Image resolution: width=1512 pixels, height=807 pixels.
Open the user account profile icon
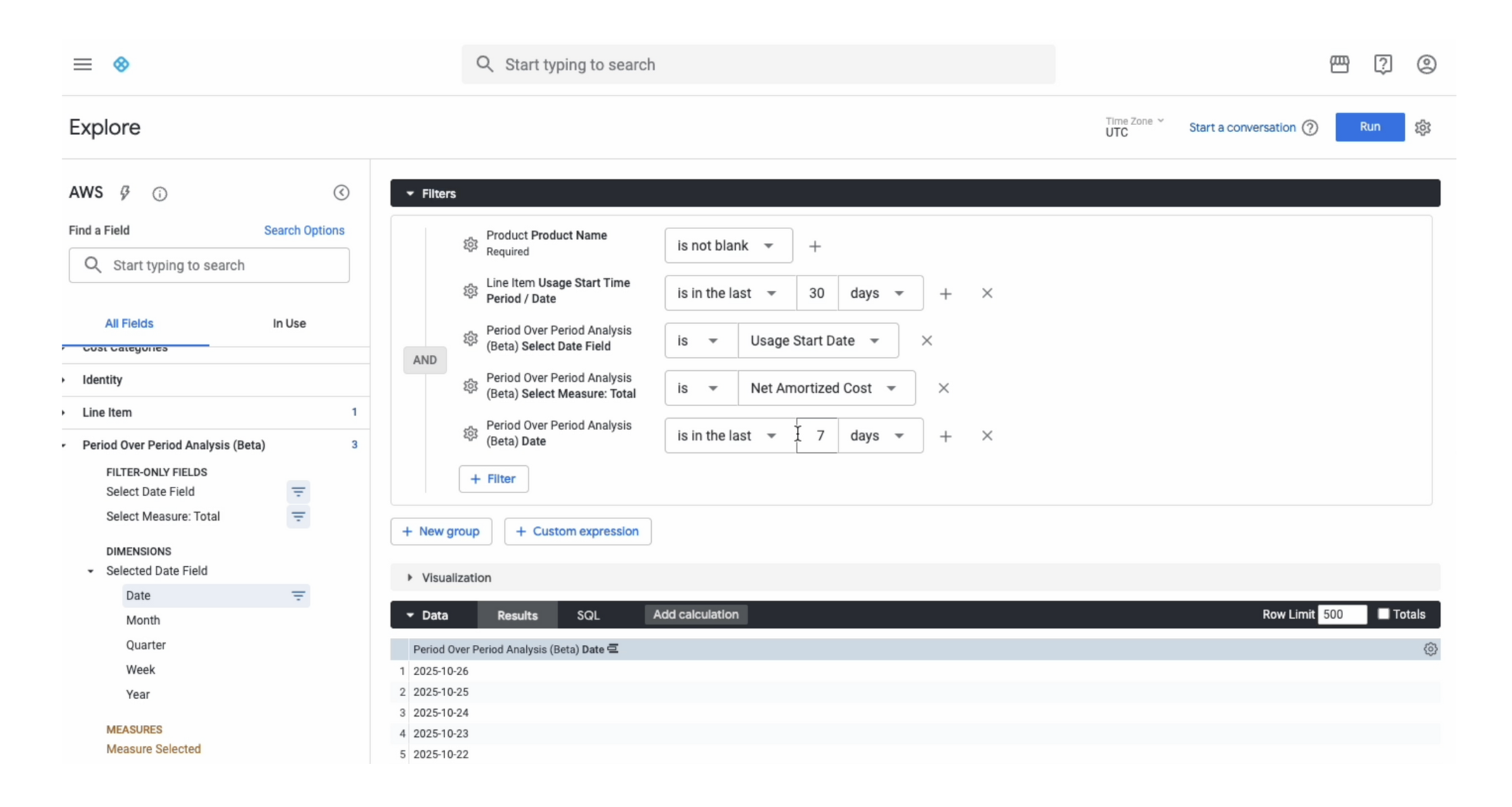pyautogui.click(x=1426, y=65)
